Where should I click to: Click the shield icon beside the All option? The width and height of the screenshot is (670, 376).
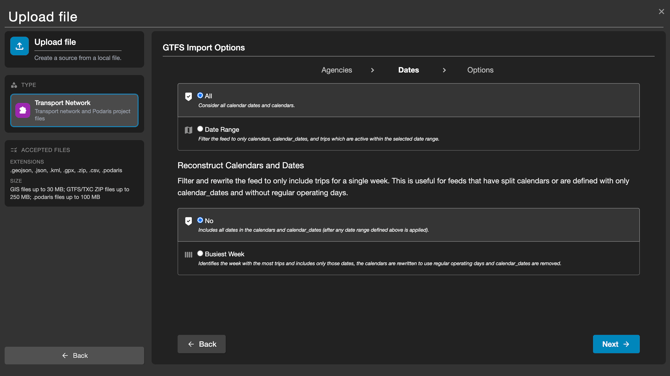[188, 97]
